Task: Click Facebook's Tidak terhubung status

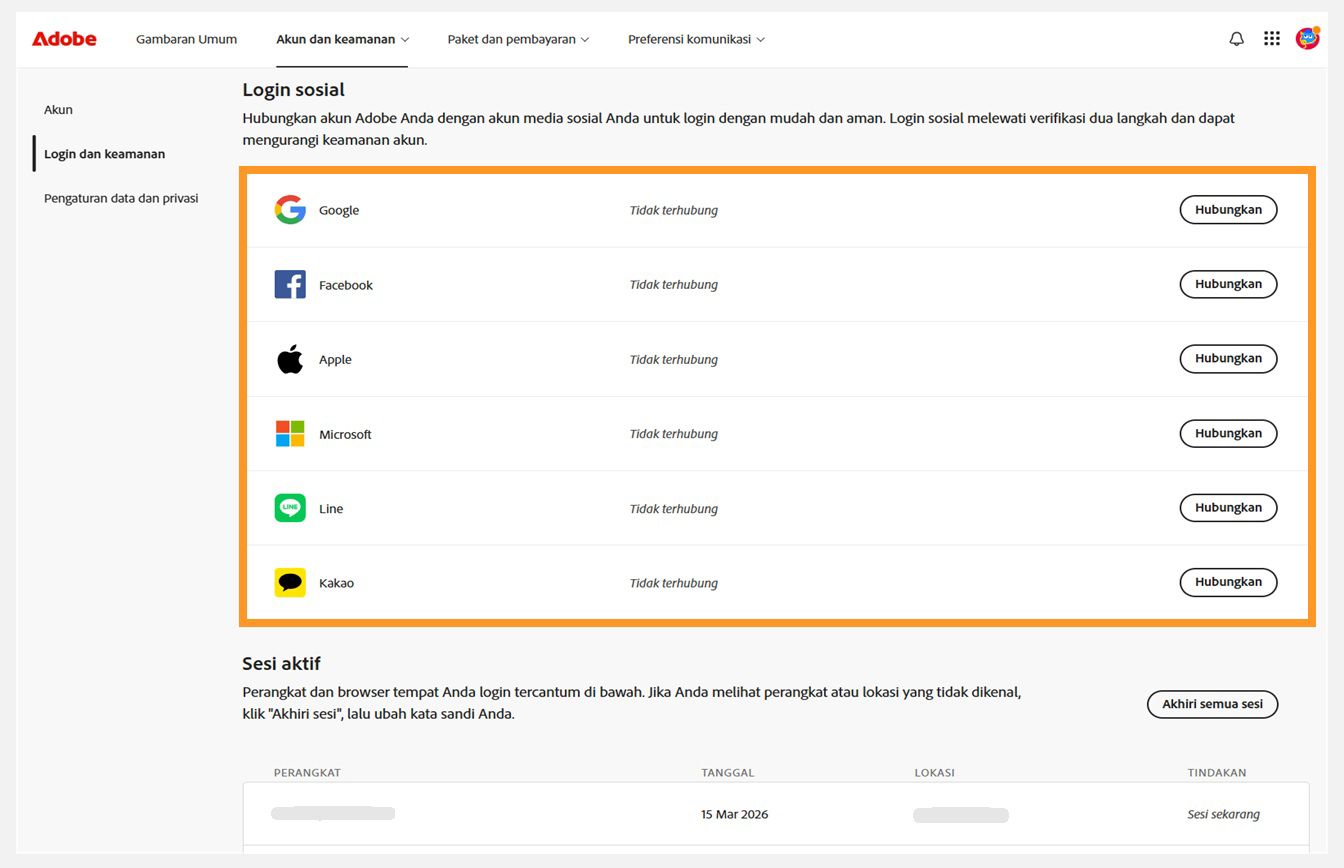Action: 674,284
